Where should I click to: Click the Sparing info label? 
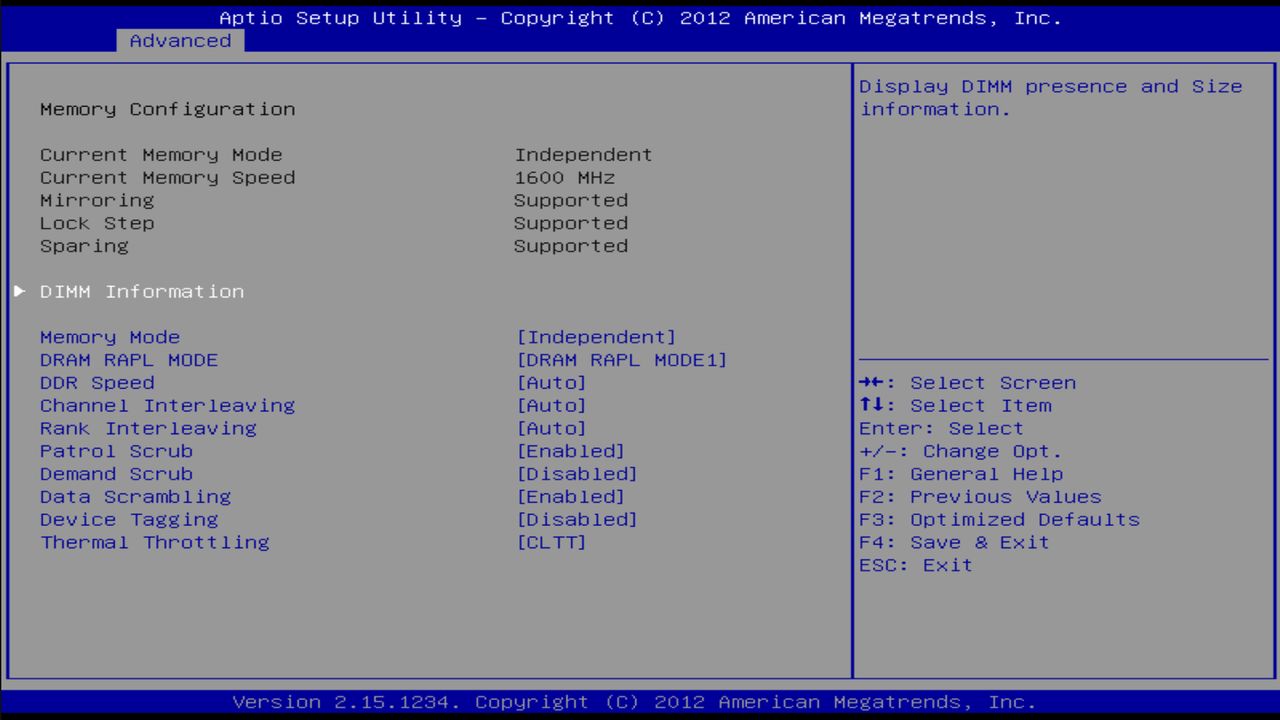84,246
